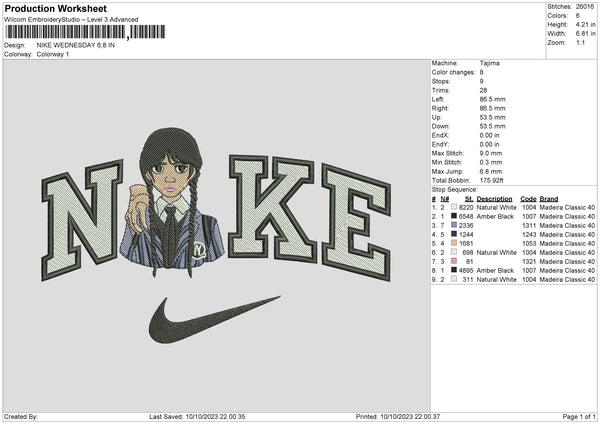Click the 'EndX:' label
The width and height of the screenshot is (600, 424).
440,135
